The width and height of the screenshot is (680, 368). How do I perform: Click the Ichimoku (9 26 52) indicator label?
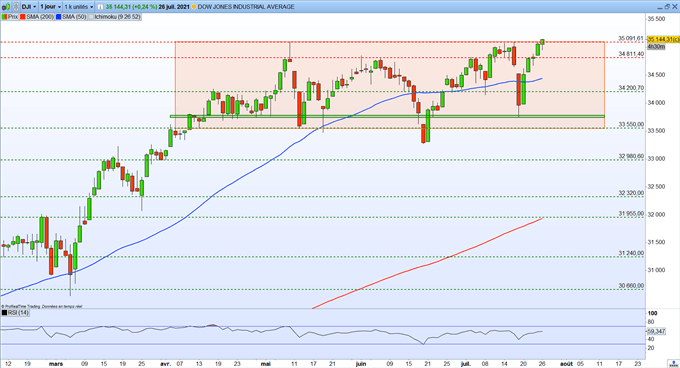pyautogui.click(x=118, y=17)
